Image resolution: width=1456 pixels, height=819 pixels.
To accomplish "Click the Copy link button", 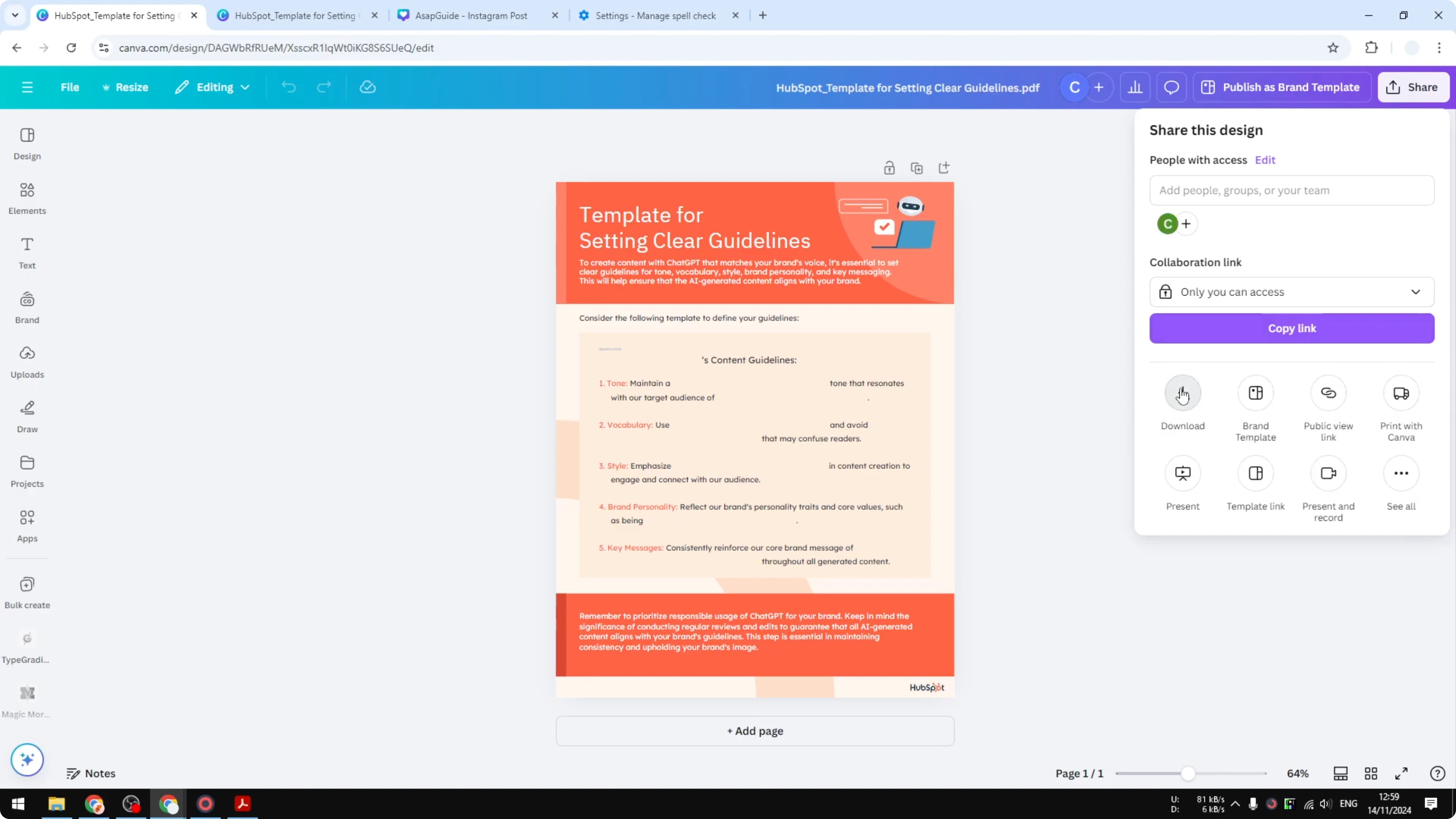I will click(1291, 328).
